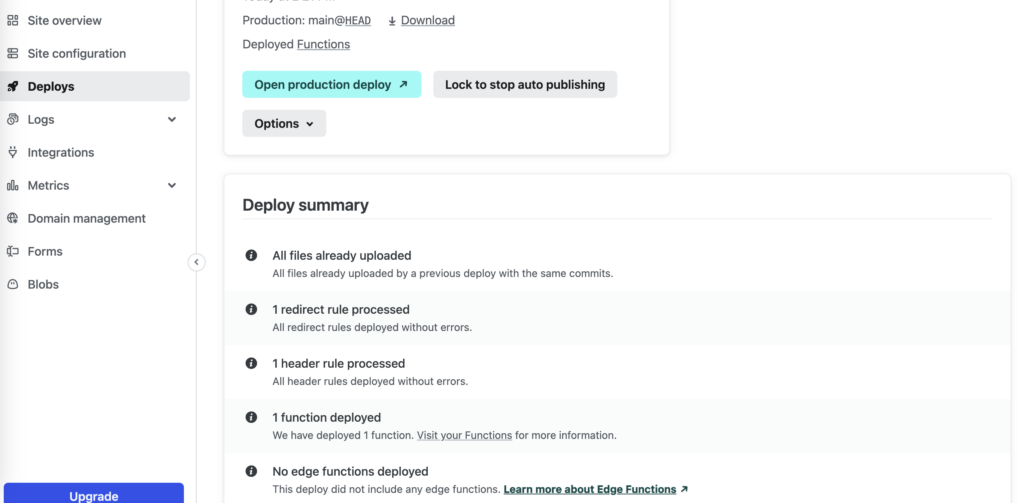Click the Blobs icon in sidebar
Screen dimensions: 1024x503
click(x=13, y=284)
